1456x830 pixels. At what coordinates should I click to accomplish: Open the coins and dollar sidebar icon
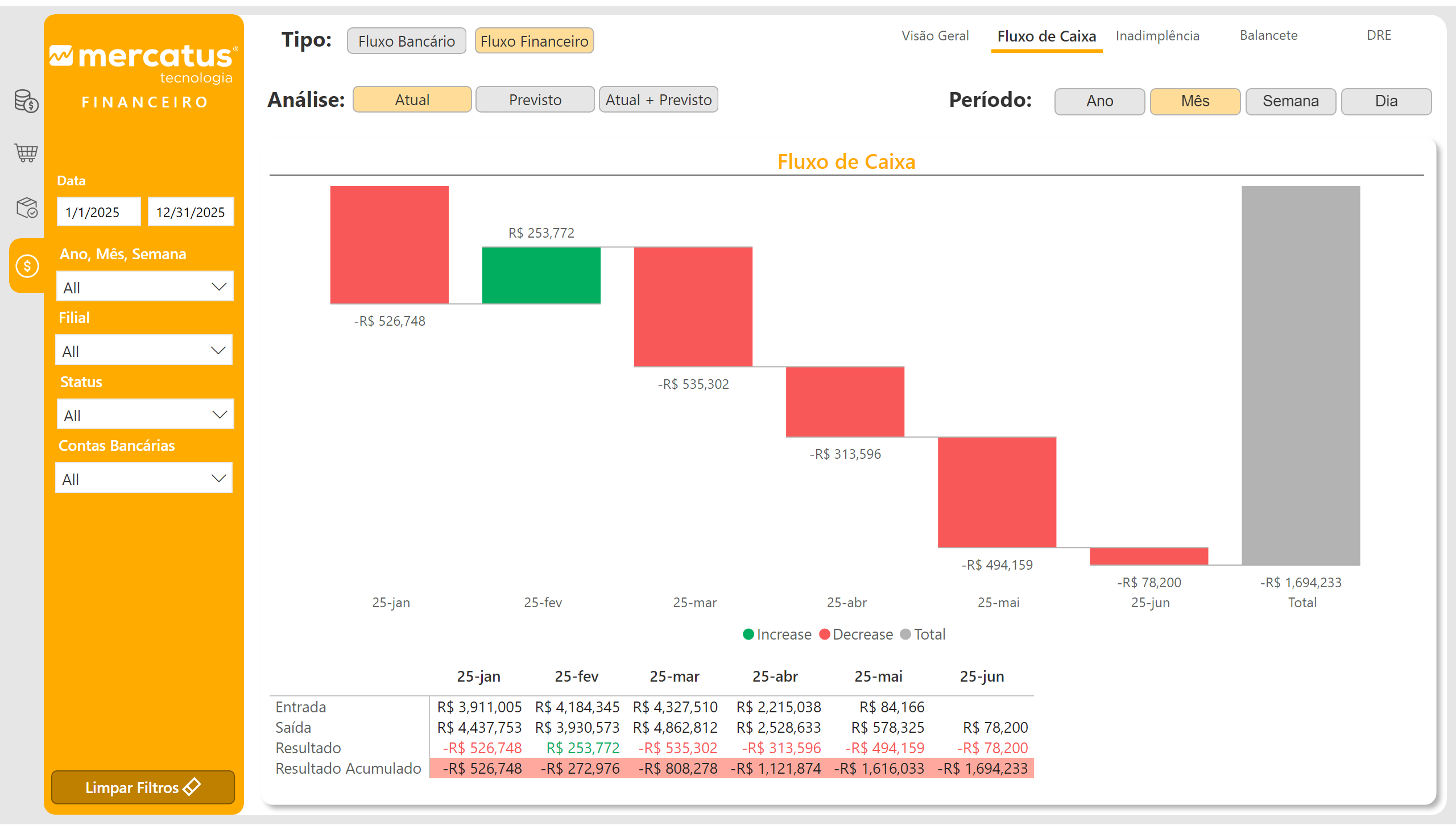[x=26, y=101]
